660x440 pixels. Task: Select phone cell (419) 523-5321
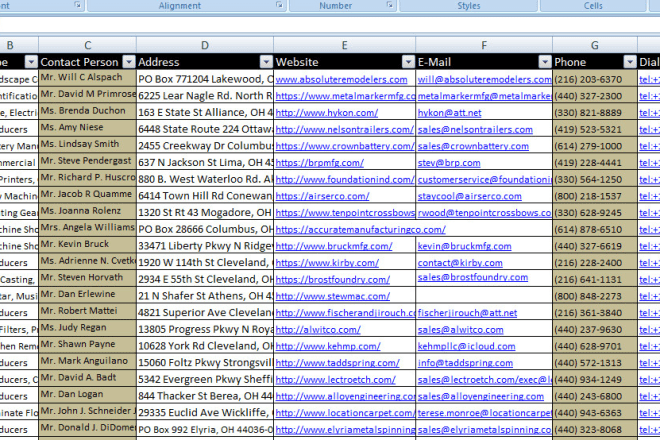pyautogui.click(x=595, y=129)
